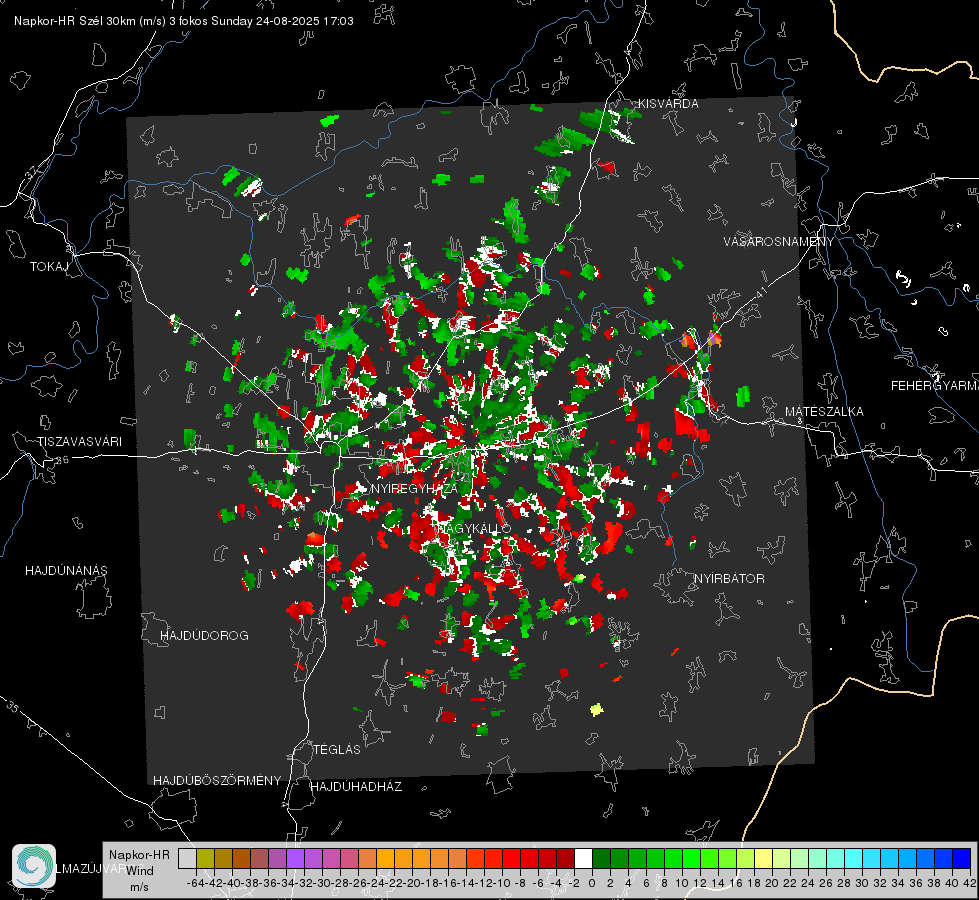Click the FEHÉRGYARMAT label at right edge
Screen dimensions: 979x900
[935, 386]
